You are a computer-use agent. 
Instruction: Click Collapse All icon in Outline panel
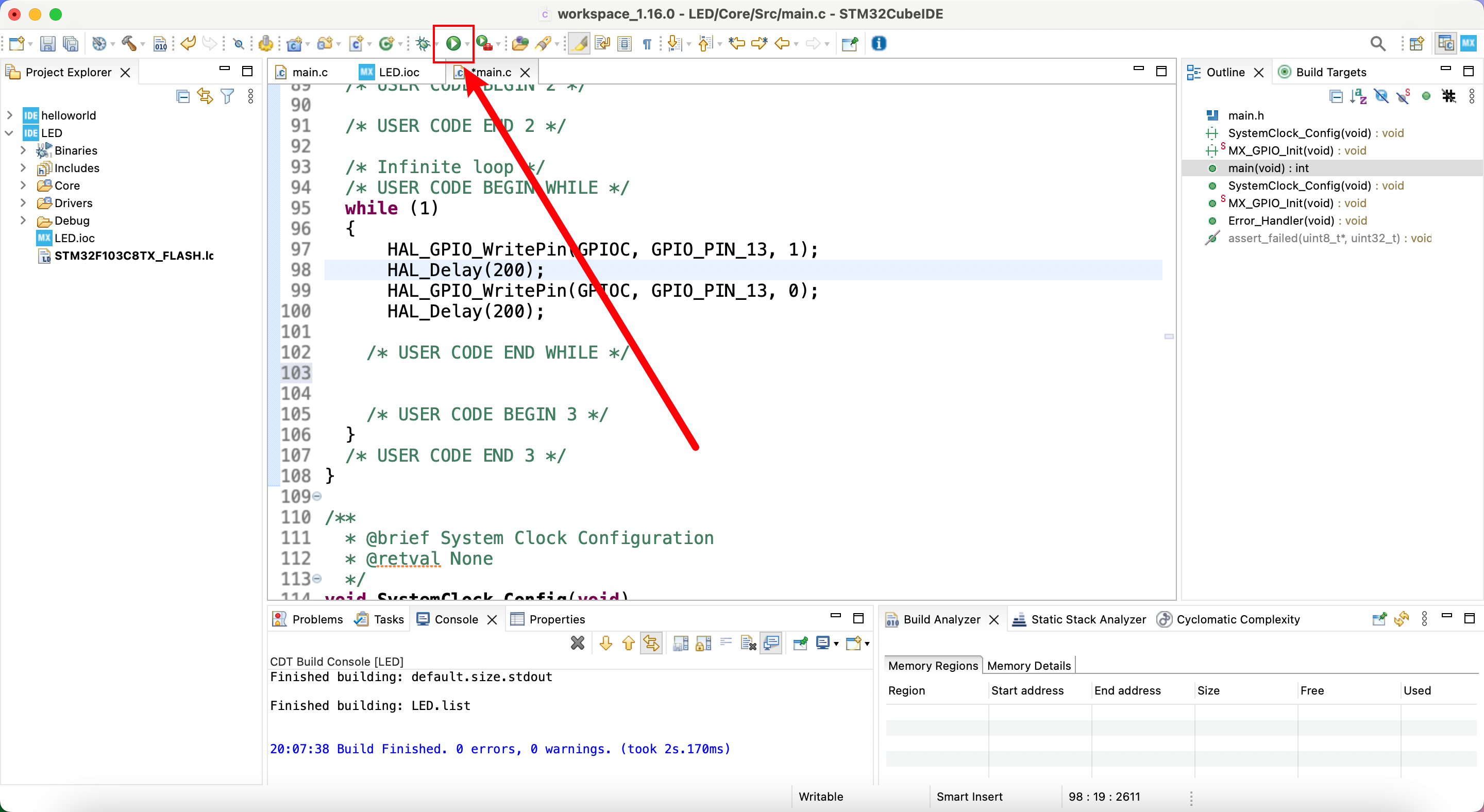(x=1336, y=96)
